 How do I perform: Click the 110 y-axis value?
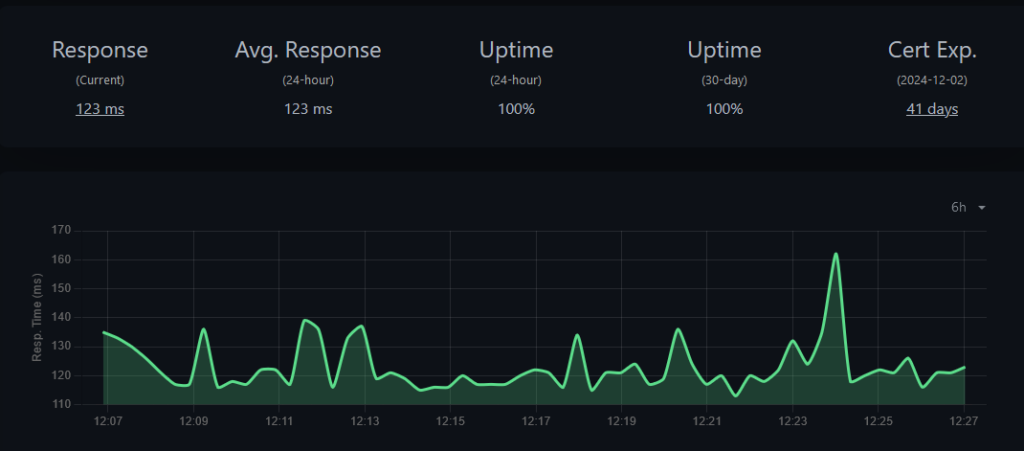(x=63, y=405)
